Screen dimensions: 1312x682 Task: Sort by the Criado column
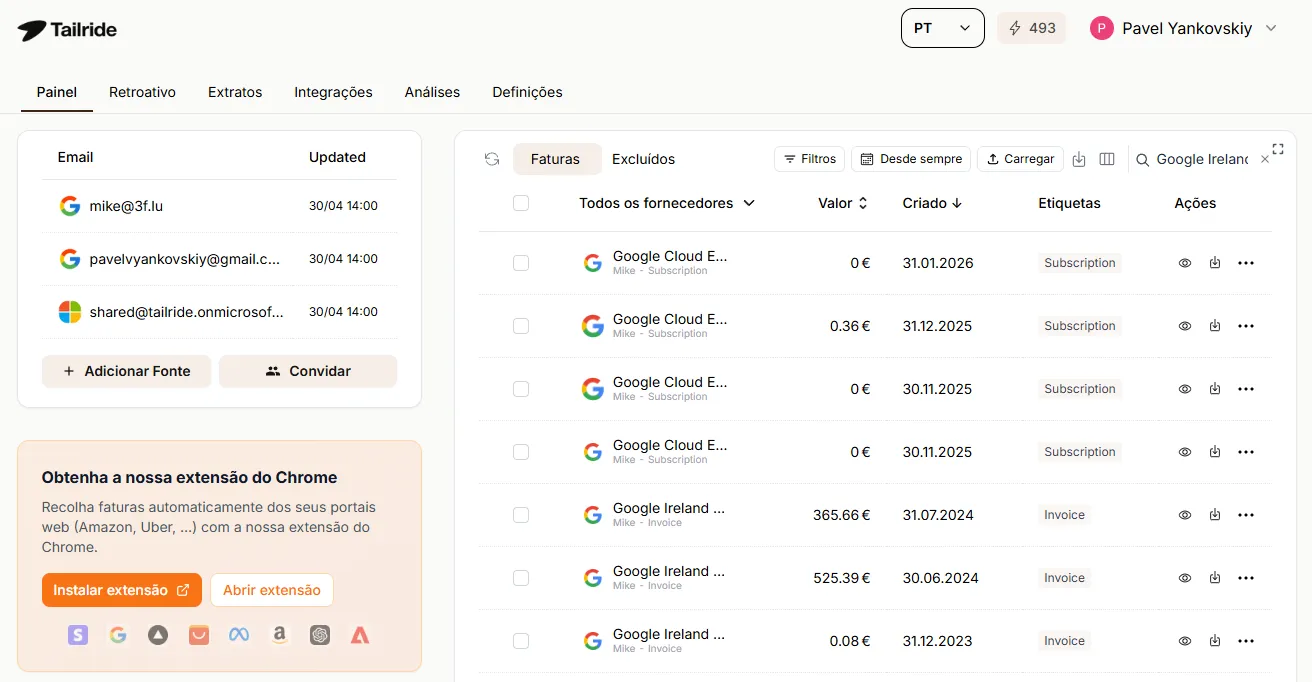pyautogui.click(x=932, y=203)
